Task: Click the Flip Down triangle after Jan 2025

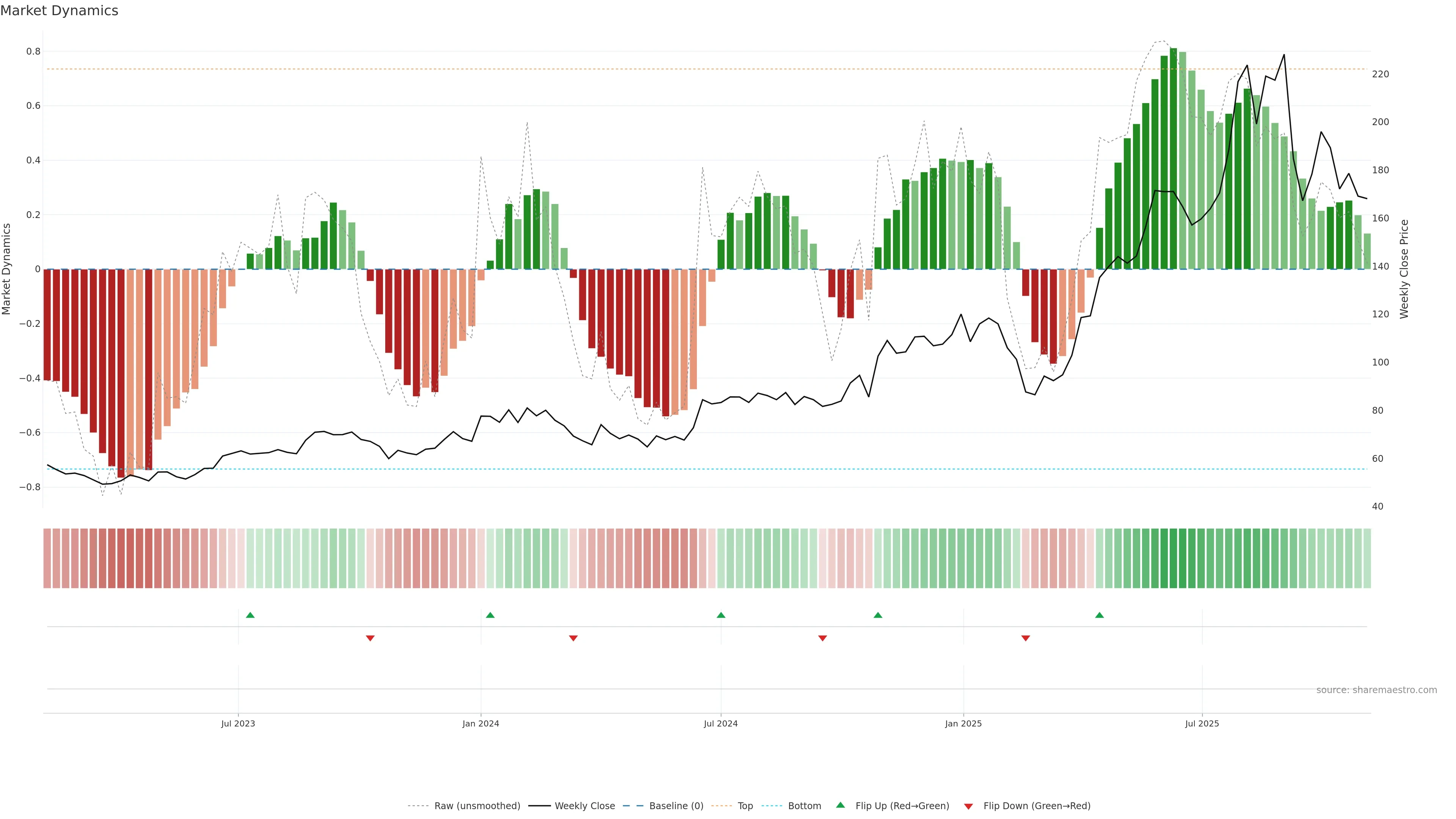Action: pyautogui.click(x=1025, y=638)
